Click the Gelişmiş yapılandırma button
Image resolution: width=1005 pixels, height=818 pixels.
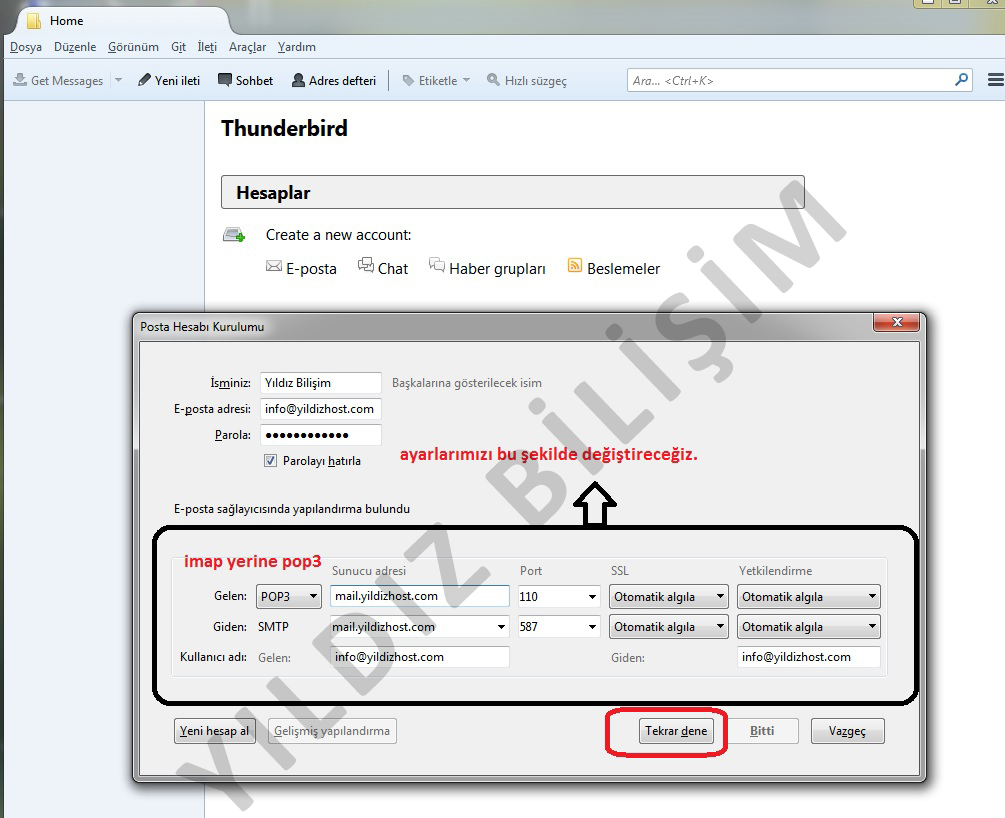[x=332, y=731]
